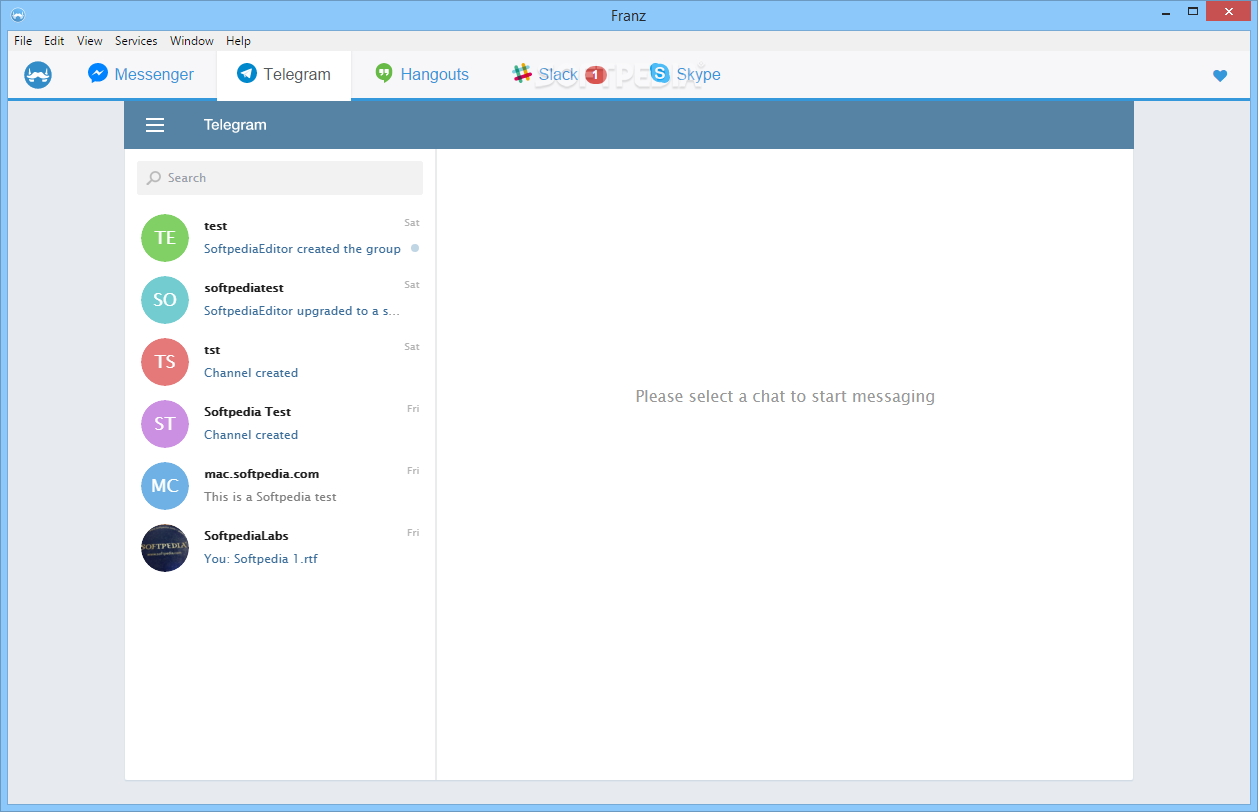This screenshot has height=812, width=1258.
Task: Click the Slack hashtag logo icon
Action: (x=522, y=73)
